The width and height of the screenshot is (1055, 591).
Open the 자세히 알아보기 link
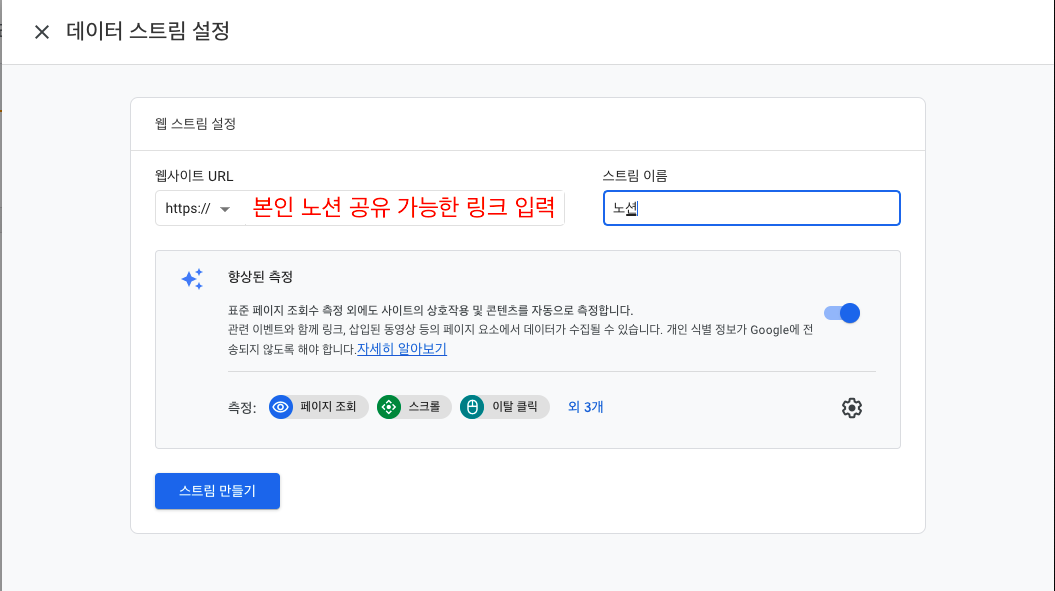402,349
